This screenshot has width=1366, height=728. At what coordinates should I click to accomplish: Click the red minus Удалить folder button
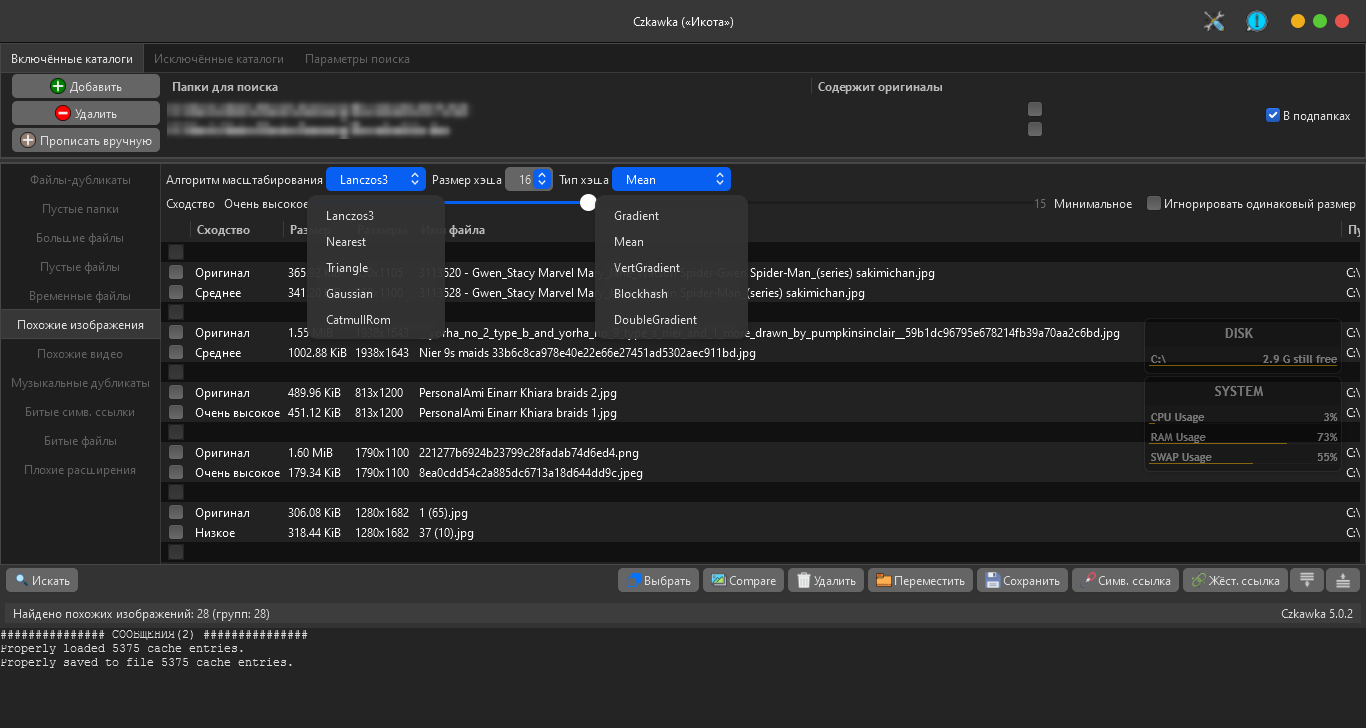[x=86, y=114]
